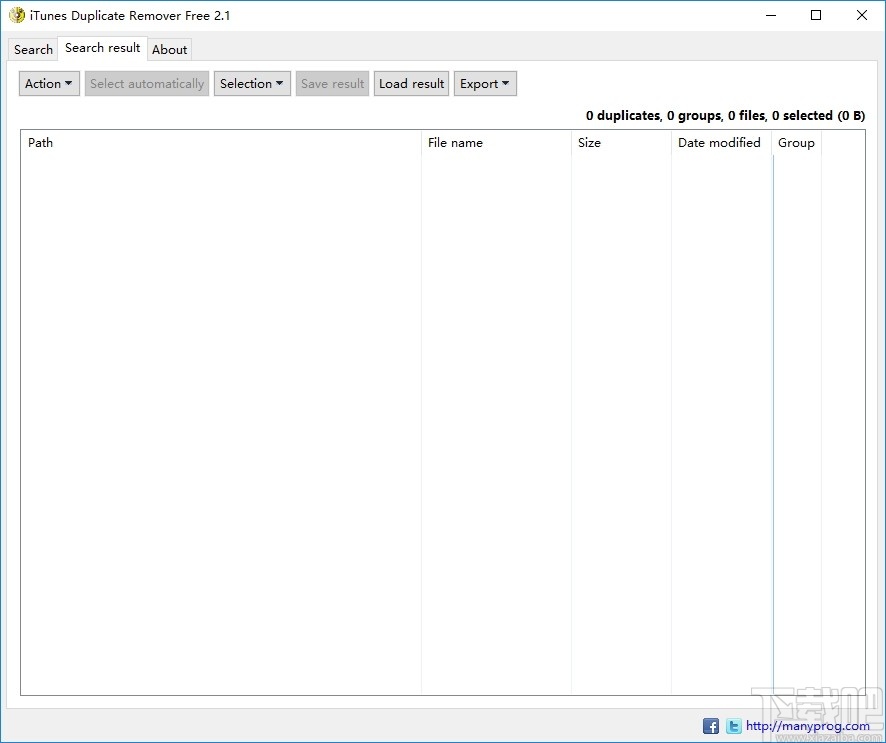This screenshot has height=743, width=886.
Task: Switch to the Search tab
Action: (x=32, y=49)
